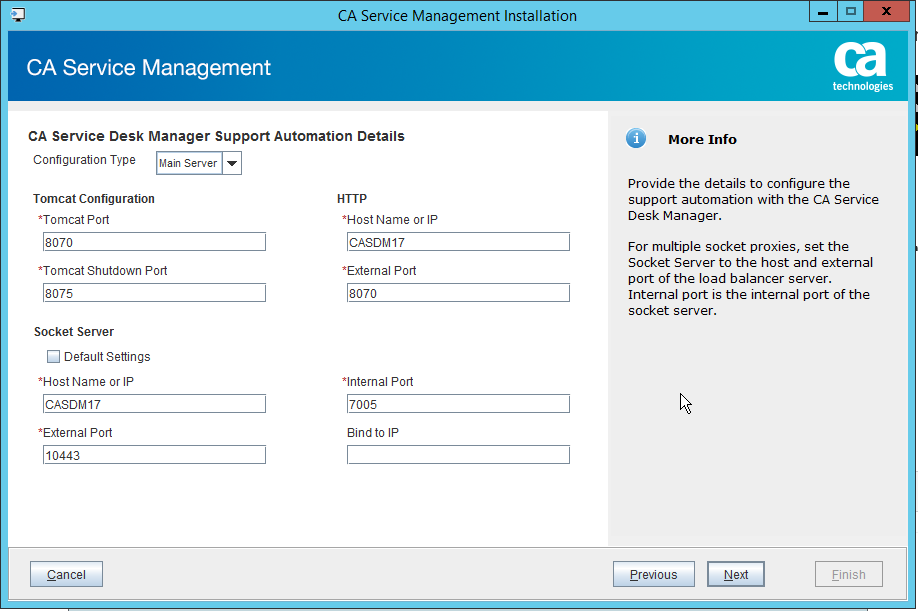918x611 pixels.
Task: Select the Socket Server Host Name field
Action: (154, 403)
